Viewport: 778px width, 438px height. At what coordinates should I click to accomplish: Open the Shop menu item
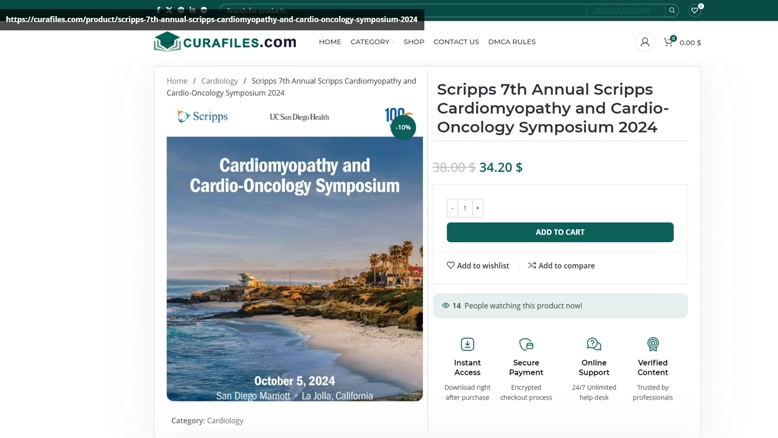(414, 42)
